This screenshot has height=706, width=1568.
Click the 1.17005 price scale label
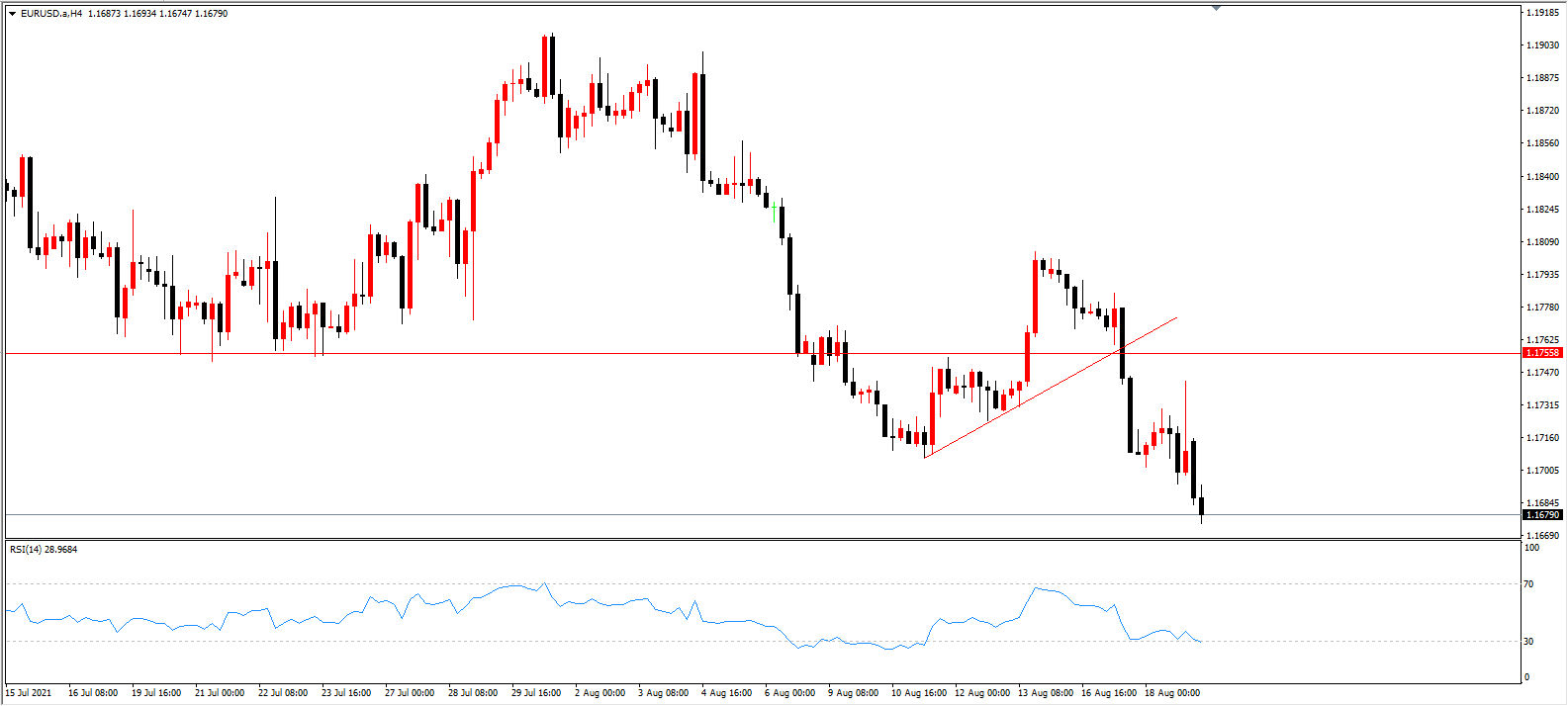tap(1542, 471)
